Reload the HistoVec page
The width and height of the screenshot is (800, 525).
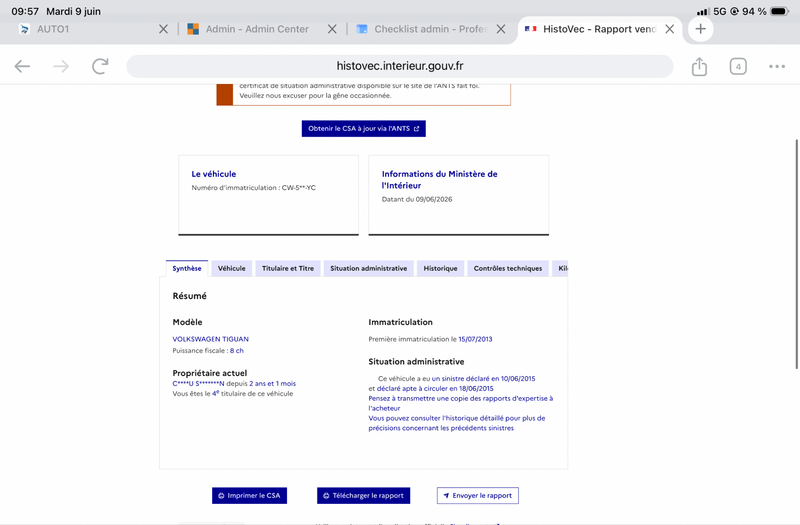[x=100, y=66]
